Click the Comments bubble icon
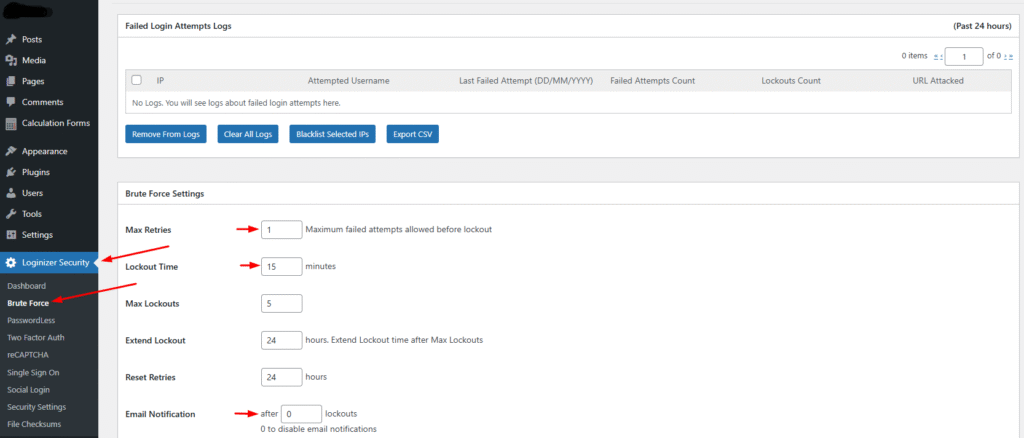Screen dimensions: 1024x438 [x=10, y=102]
